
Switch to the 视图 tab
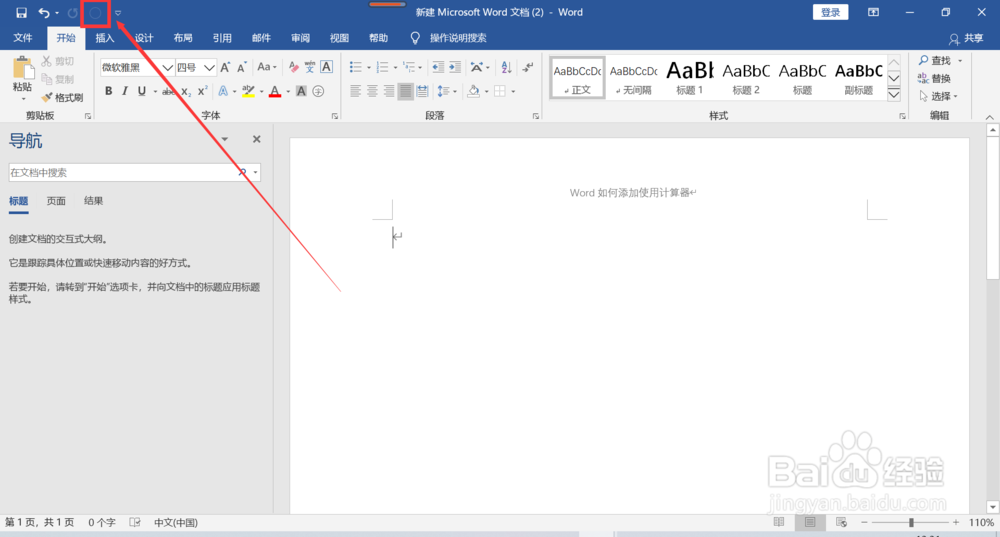(x=339, y=38)
